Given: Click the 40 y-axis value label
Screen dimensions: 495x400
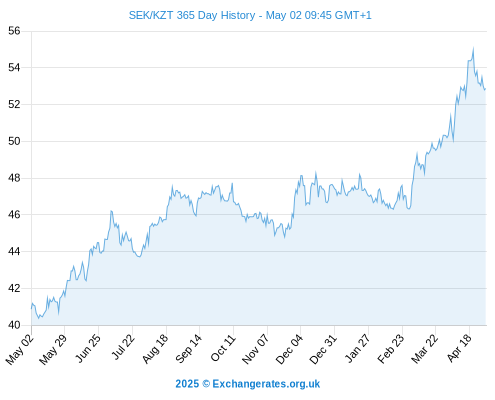Looking at the screenshot, I should point(14,325).
